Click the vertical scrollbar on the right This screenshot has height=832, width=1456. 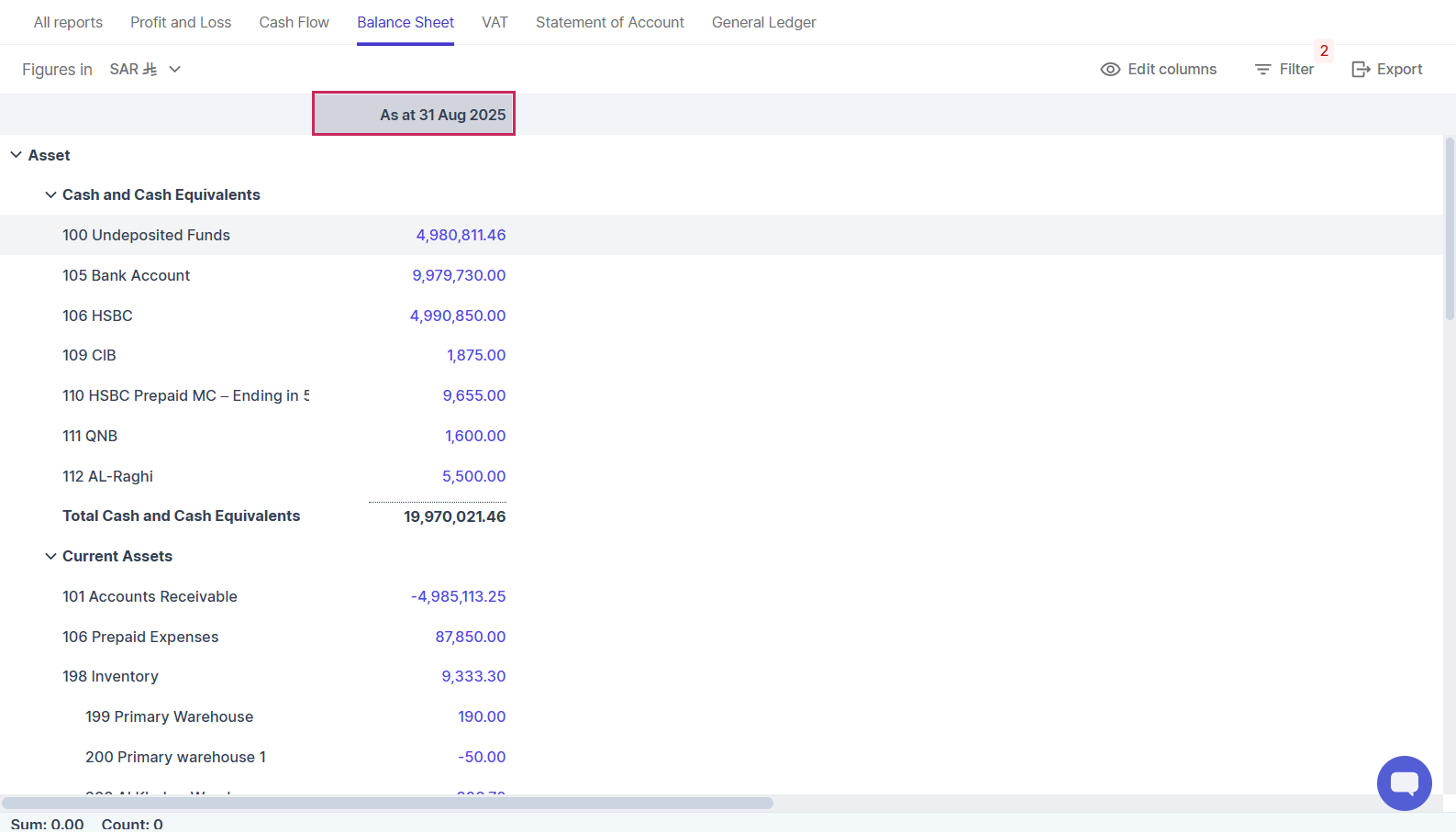(x=1450, y=229)
